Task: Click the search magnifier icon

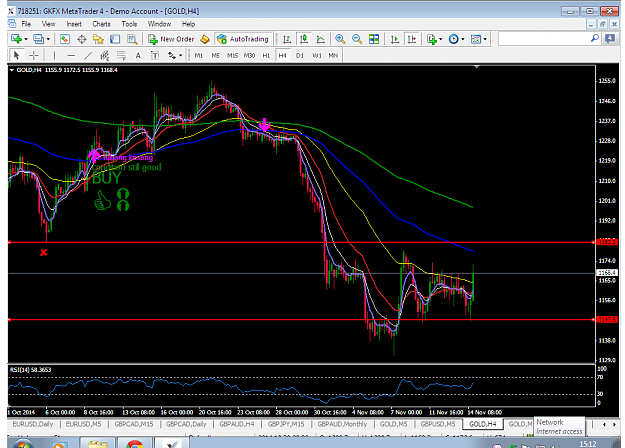Action: click(x=595, y=38)
